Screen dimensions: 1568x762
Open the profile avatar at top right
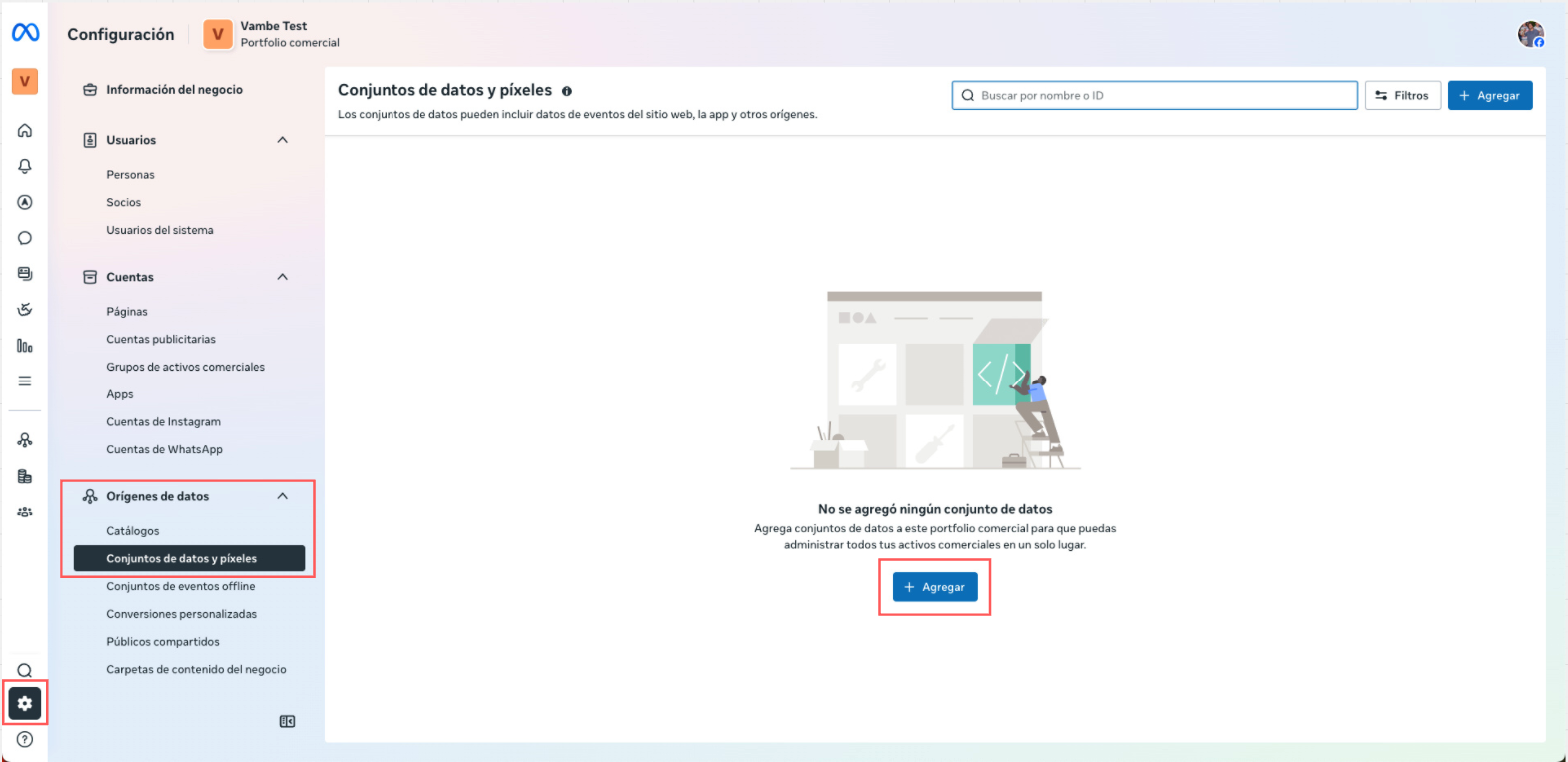tap(1530, 35)
